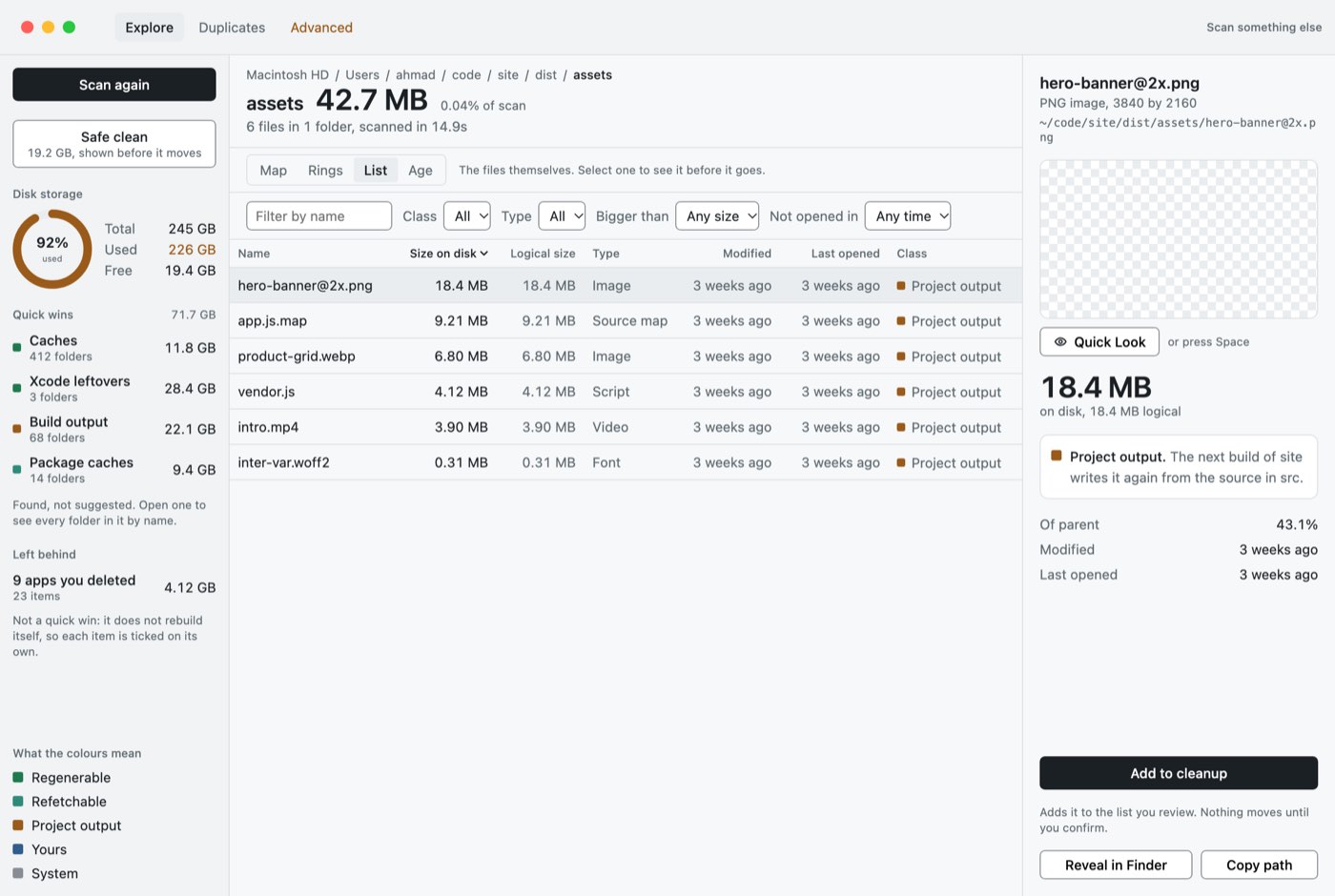Click the brown class marker in the vendor.js row
This screenshot has height=896, width=1335.
click(x=901, y=392)
